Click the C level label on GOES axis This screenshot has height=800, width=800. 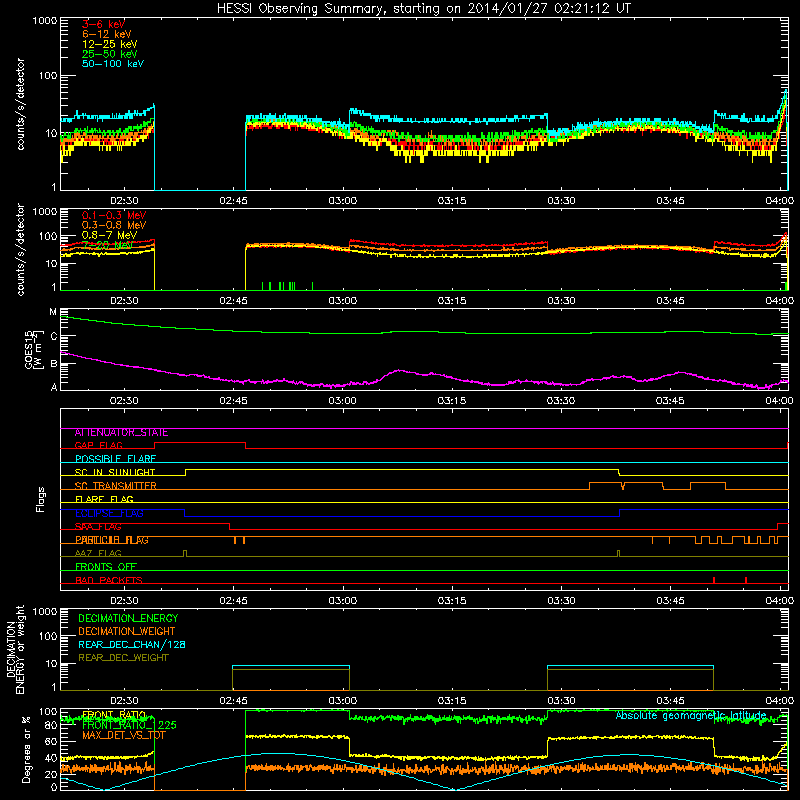click(x=53, y=336)
